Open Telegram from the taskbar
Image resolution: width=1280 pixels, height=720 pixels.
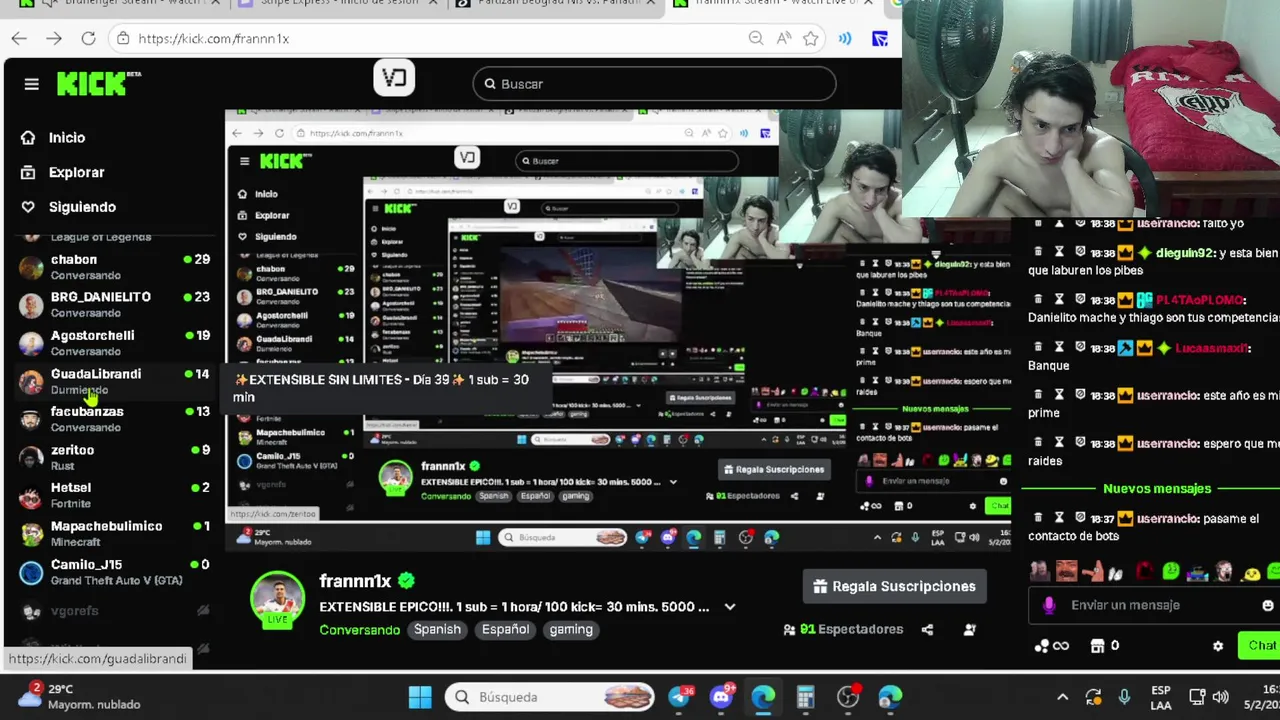tap(679, 697)
